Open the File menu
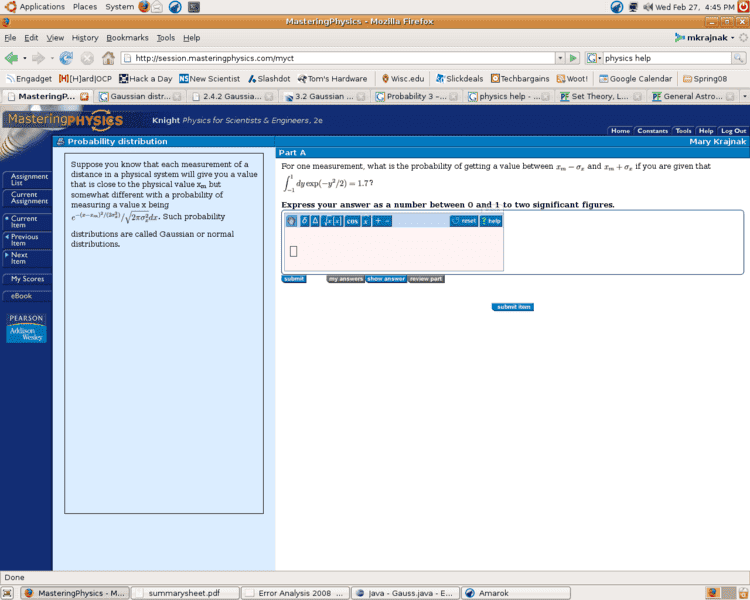Screen dimensions: 750x600 click(x=10, y=38)
